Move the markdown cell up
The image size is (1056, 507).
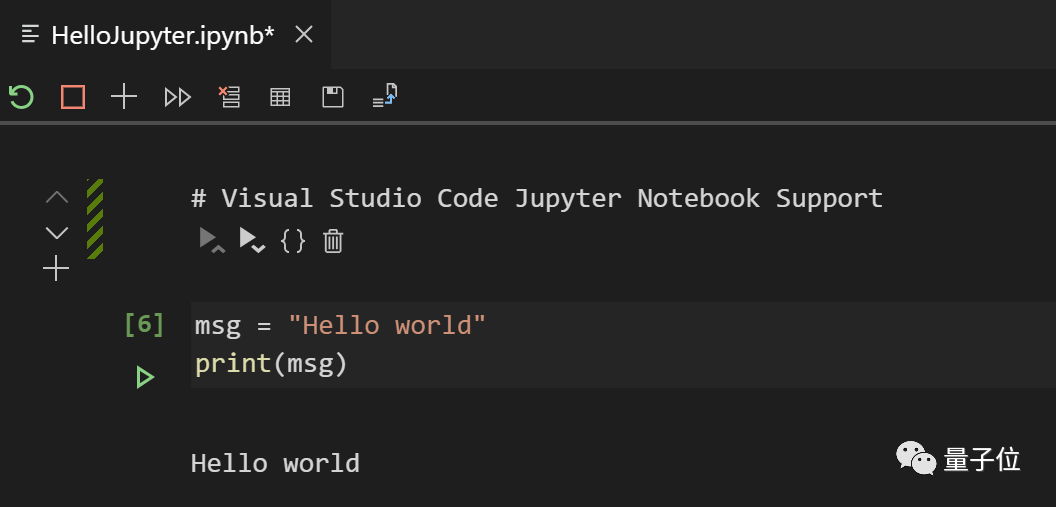[57, 197]
